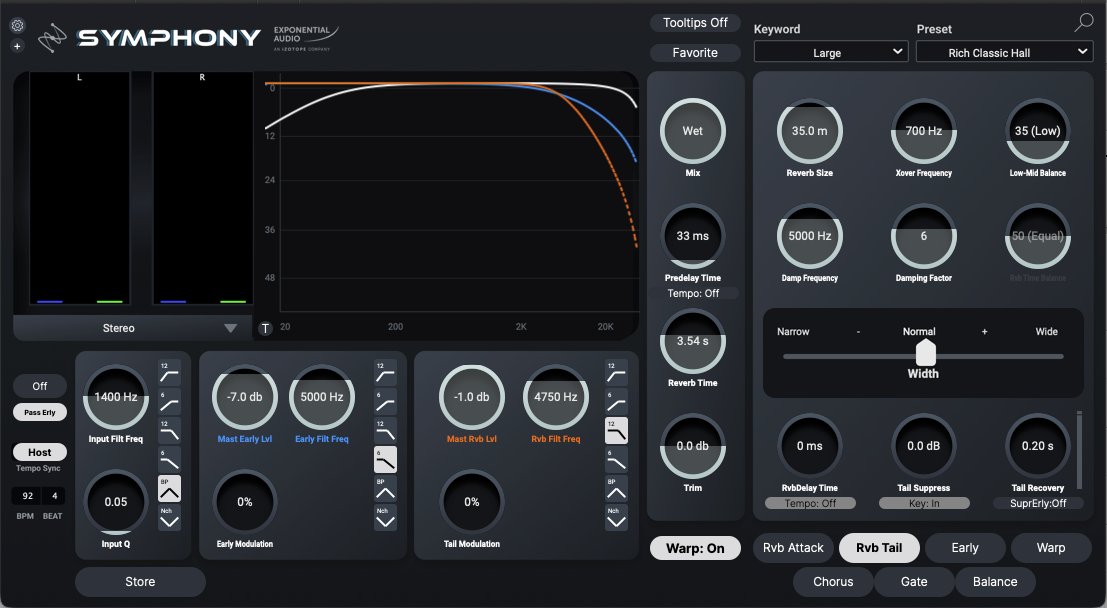
Task: Open the Preset dropdown Rich Classic Hall
Action: click(1004, 52)
